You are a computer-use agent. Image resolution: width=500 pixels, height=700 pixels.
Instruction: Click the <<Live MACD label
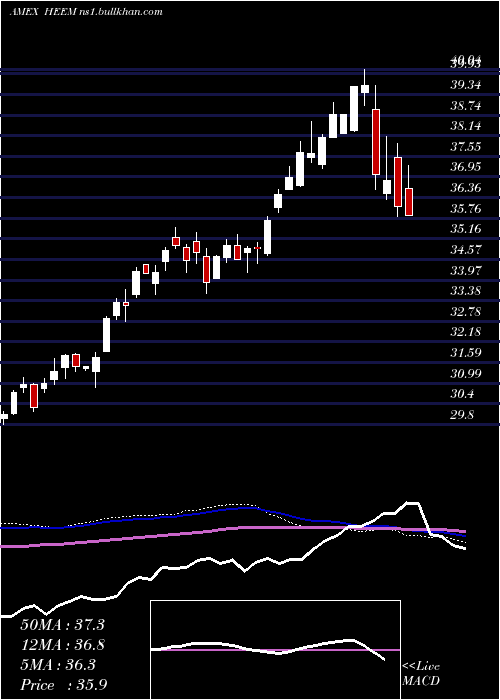pyautogui.click(x=421, y=674)
